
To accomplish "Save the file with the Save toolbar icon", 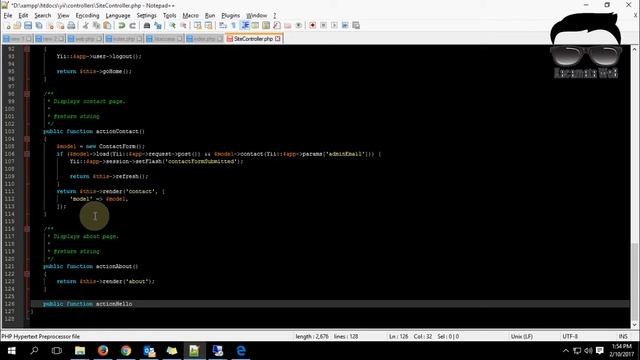I will pos(28,25).
